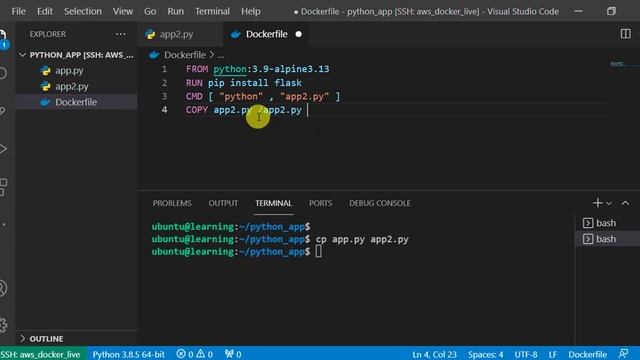The image size is (640, 360).
Task: Open the Explorer activity bar icon
Action: click(x=3, y=38)
